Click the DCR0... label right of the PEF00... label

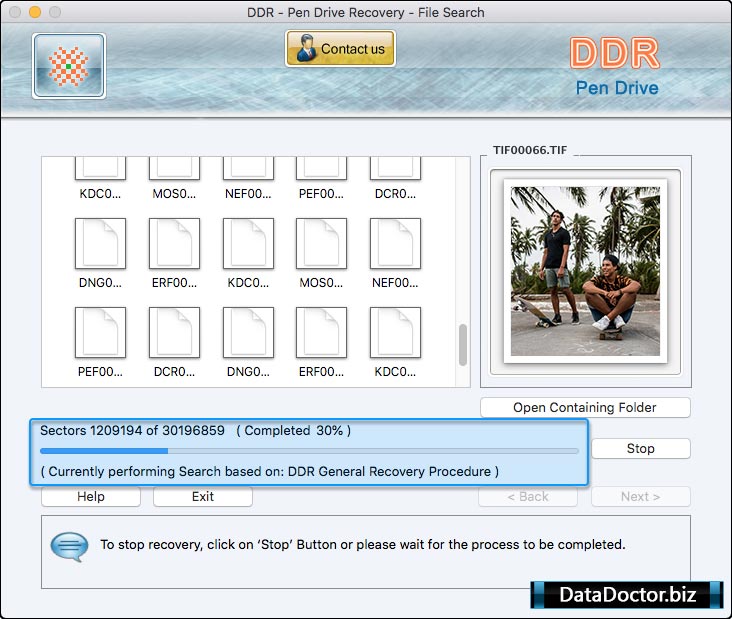tap(395, 194)
